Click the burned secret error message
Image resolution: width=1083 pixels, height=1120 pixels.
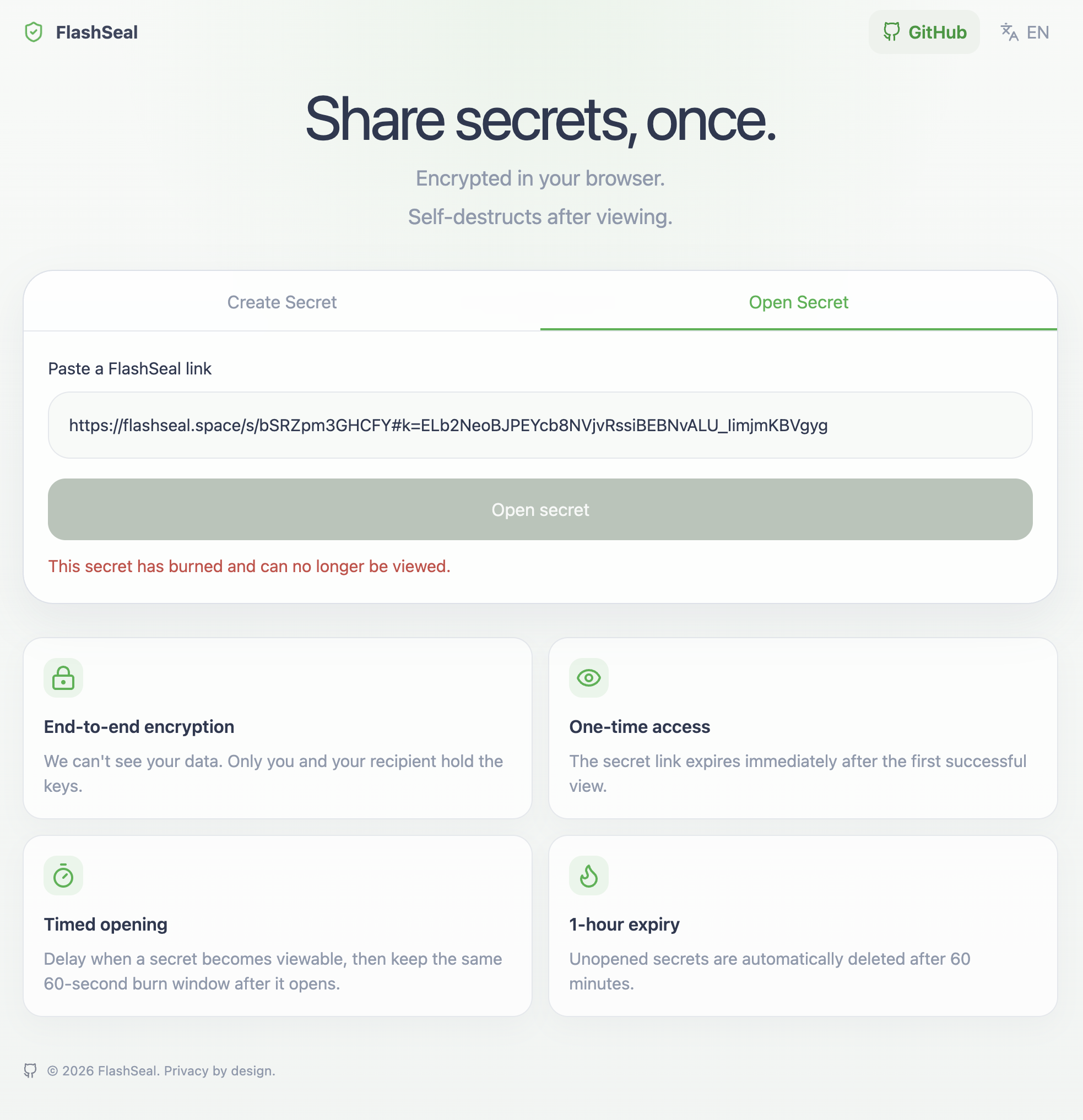tap(250, 566)
